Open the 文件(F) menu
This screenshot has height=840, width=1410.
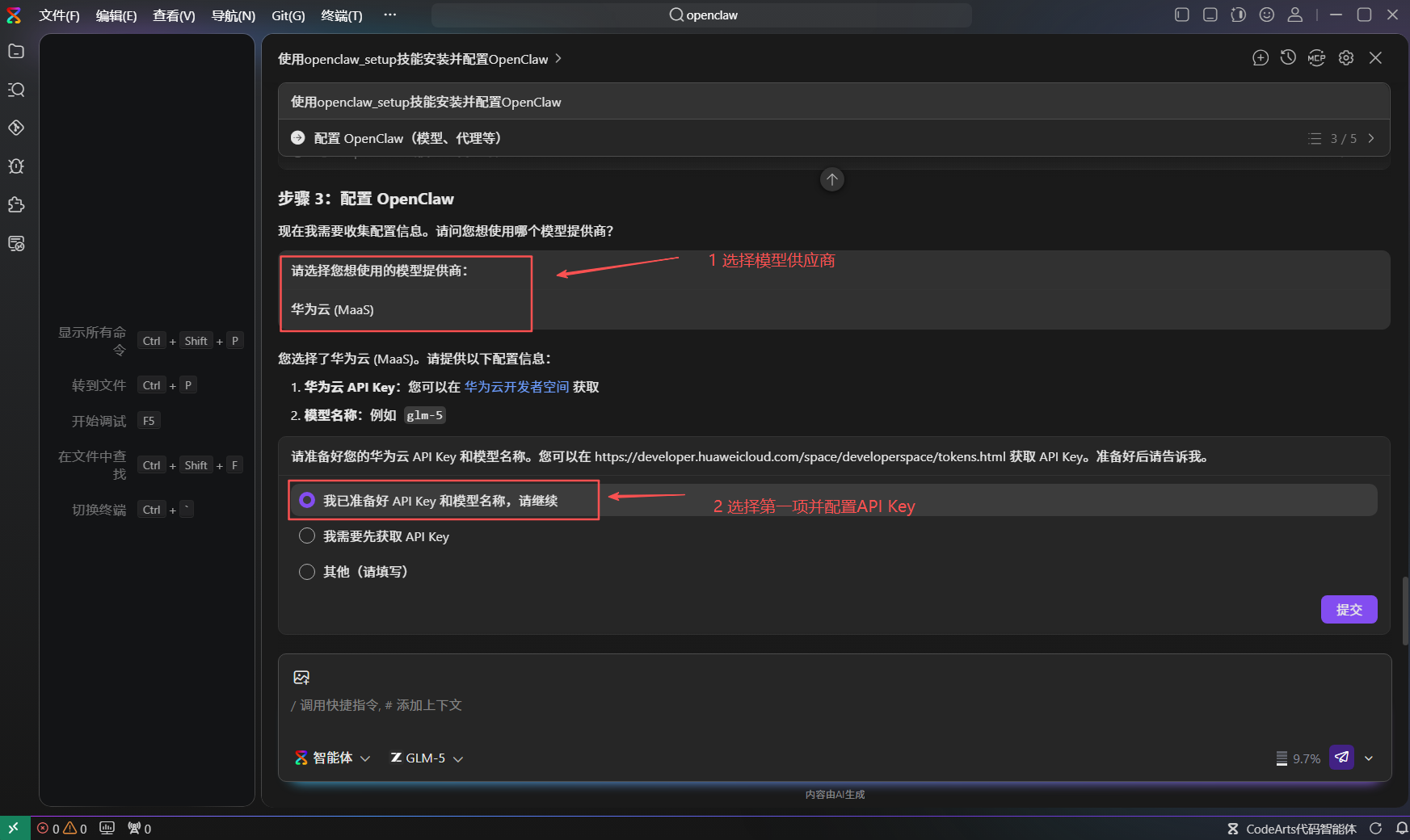[59, 15]
